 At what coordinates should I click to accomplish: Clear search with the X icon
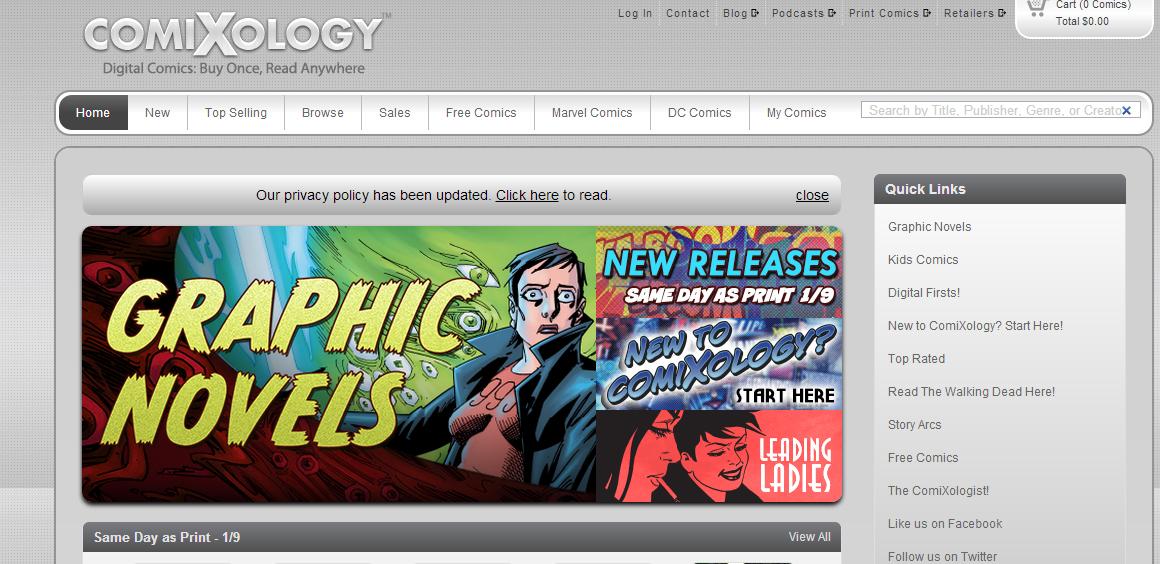pos(1126,110)
